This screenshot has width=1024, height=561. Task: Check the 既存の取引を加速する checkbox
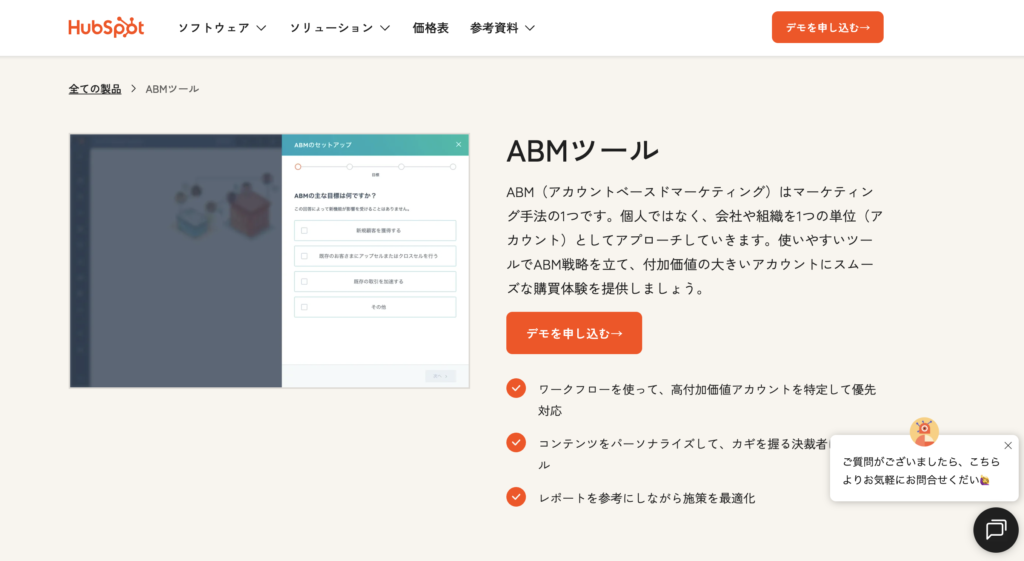[304, 281]
